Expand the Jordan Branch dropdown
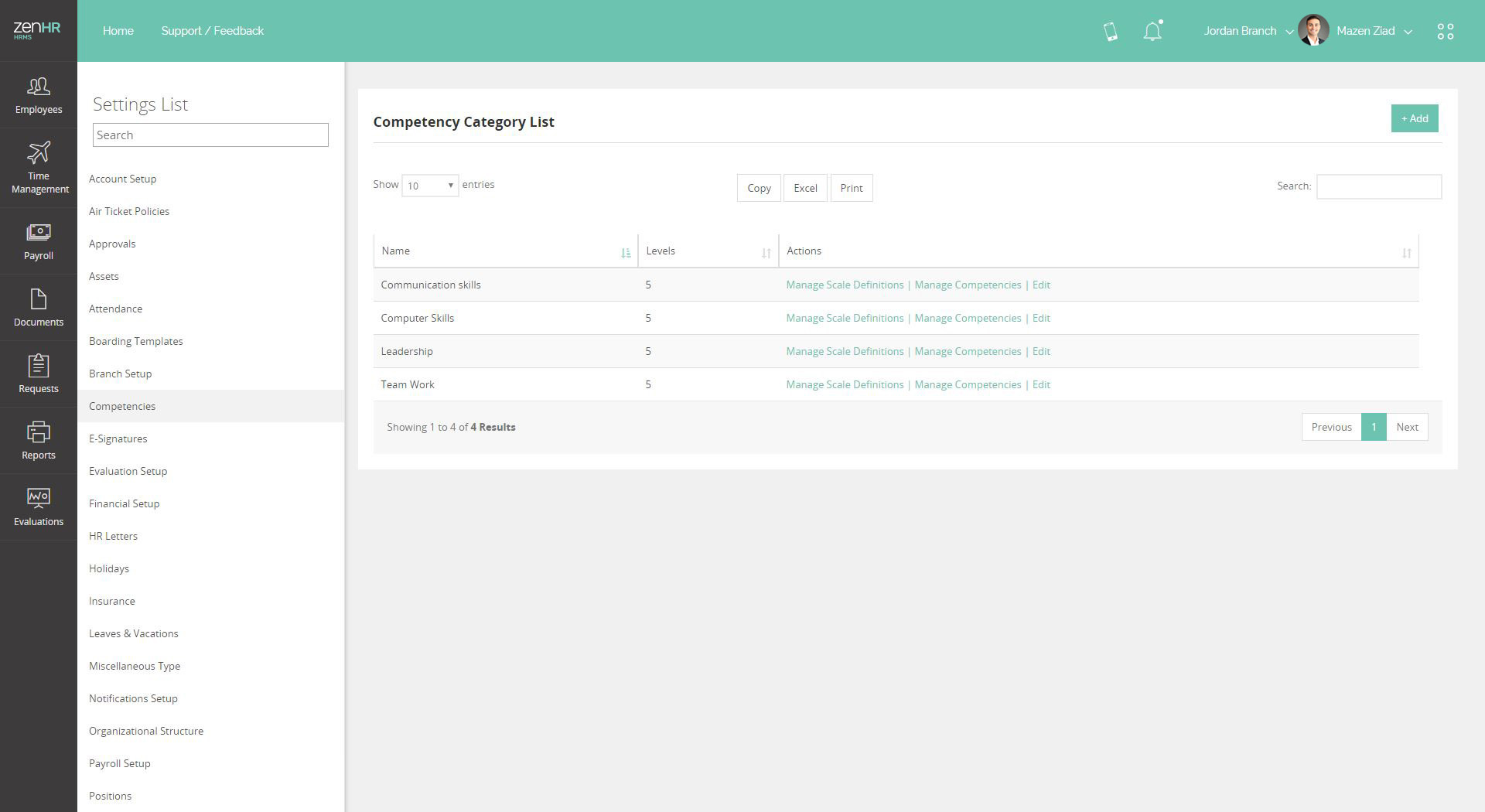The image size is (1485, 812). coord(1248,32)
